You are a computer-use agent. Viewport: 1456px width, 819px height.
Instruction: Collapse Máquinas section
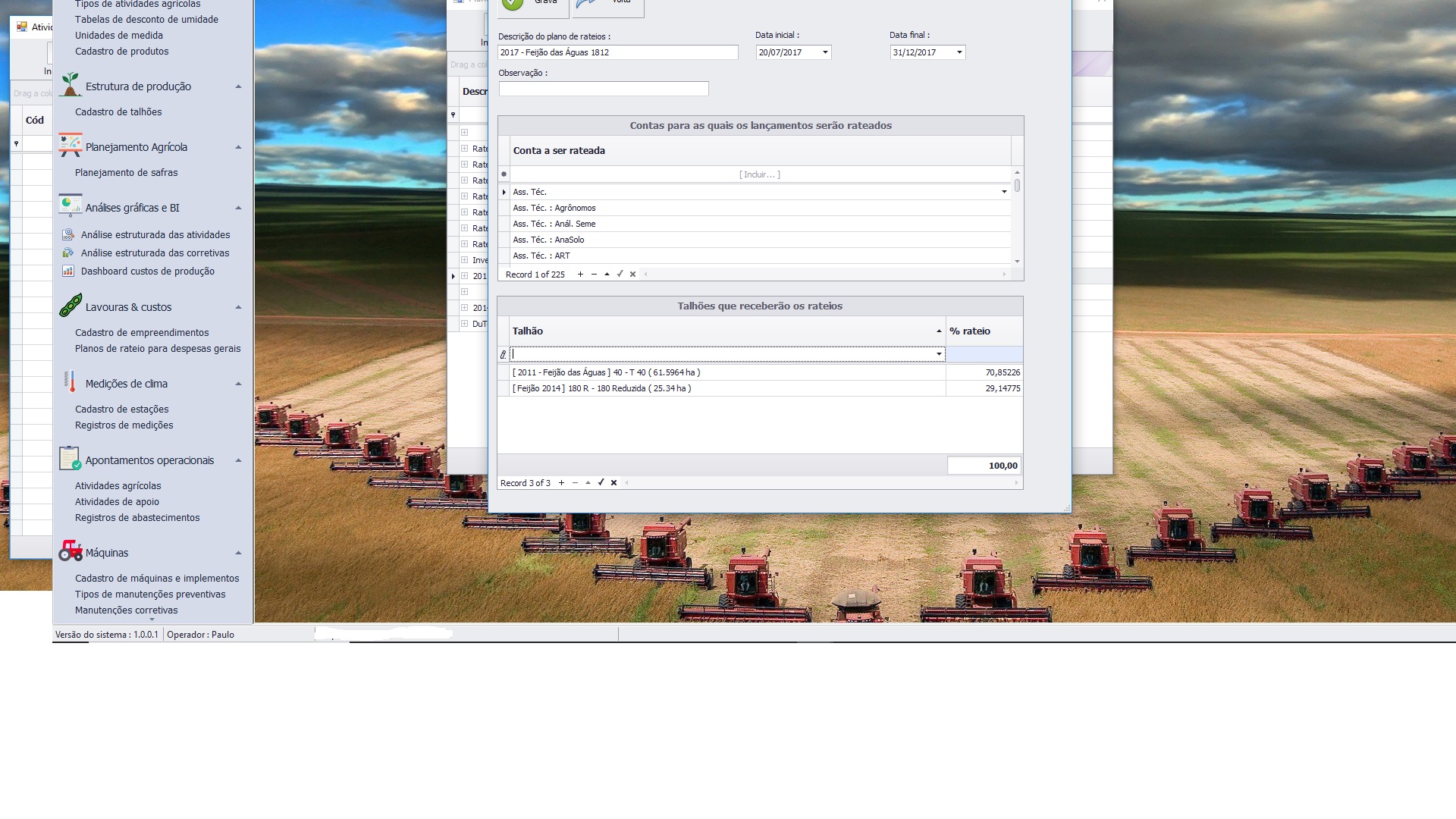coord(238,553)
